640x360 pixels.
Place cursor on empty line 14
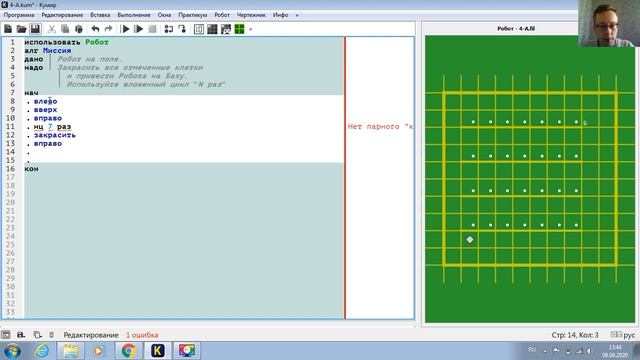(x=184, y=152)
